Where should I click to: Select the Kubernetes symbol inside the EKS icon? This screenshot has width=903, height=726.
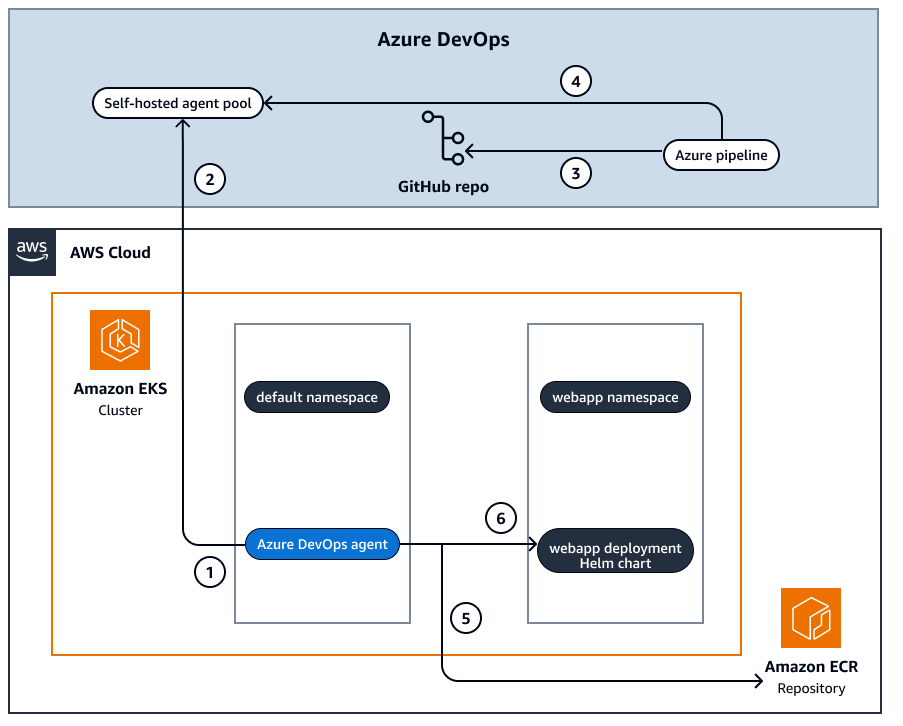(120, 340)
